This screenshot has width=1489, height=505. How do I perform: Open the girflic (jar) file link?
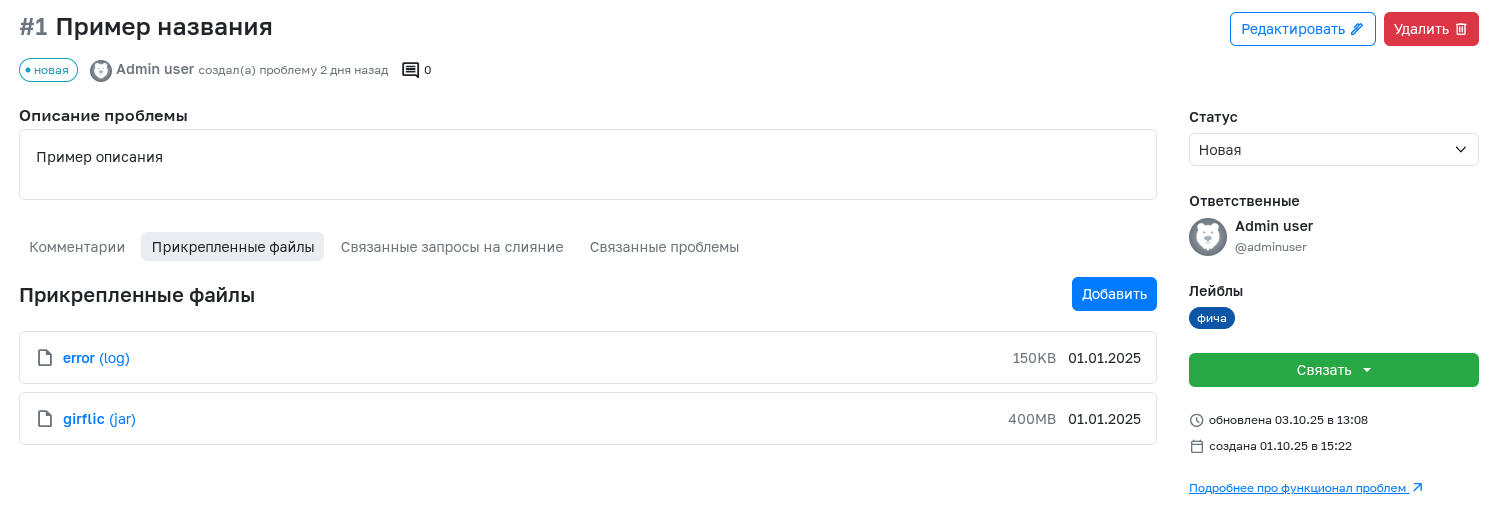coord(99,419)
